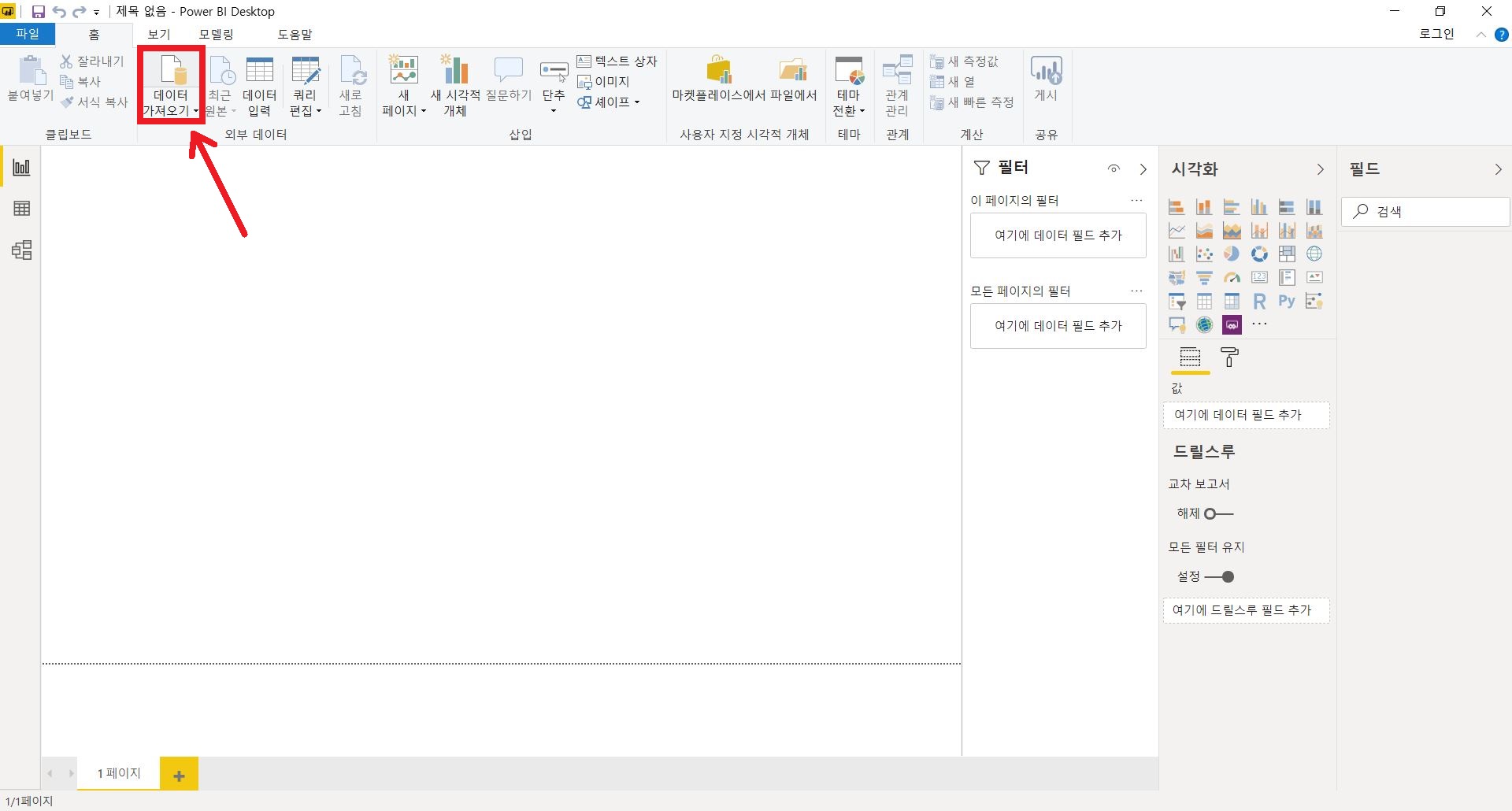Image resolution: width=1512 pixels, height=811 pixels.
Task: Select the funnel chart visual
Action: pos(1204,277)
